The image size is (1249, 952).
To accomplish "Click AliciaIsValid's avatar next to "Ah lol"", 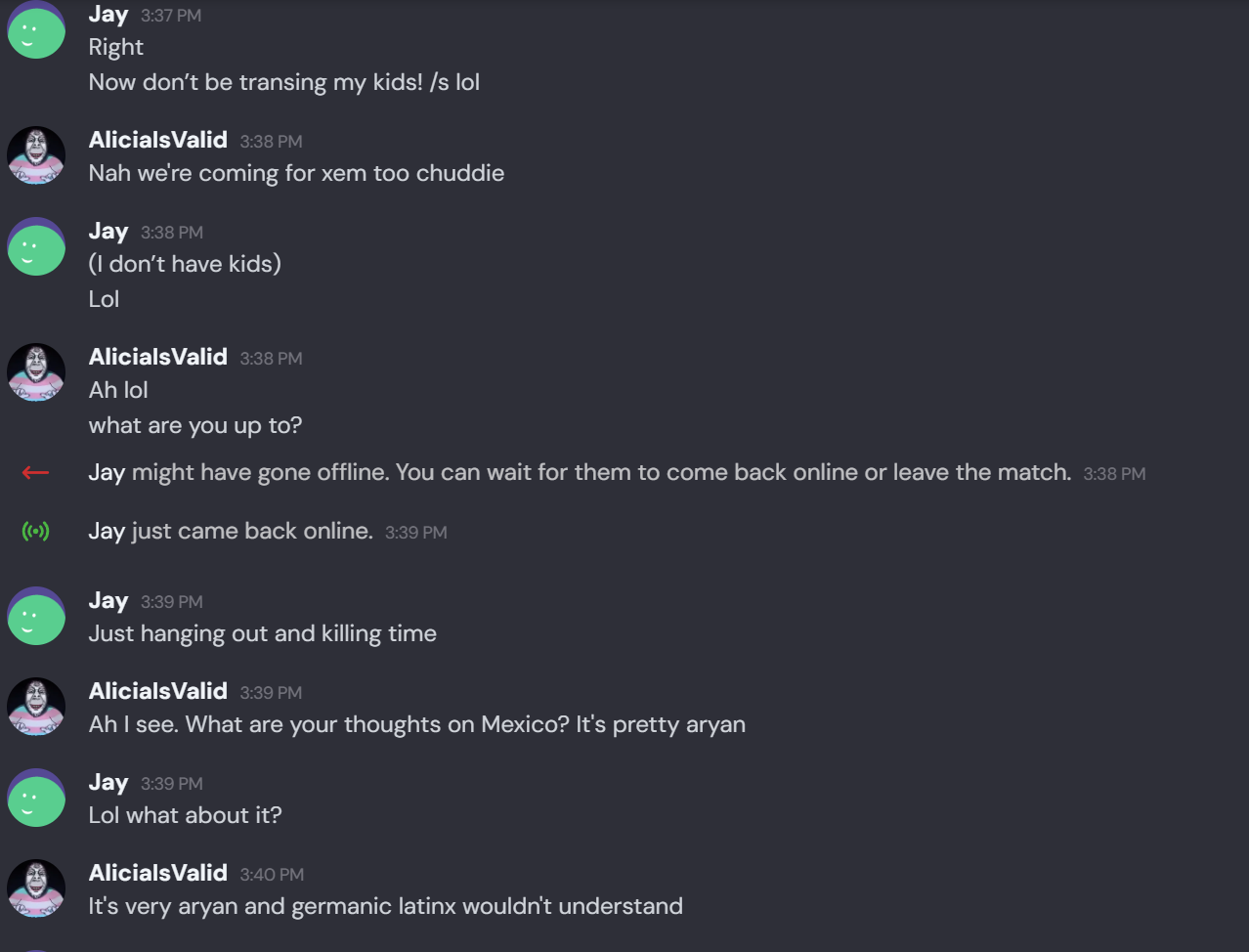I will pos(36,372).
